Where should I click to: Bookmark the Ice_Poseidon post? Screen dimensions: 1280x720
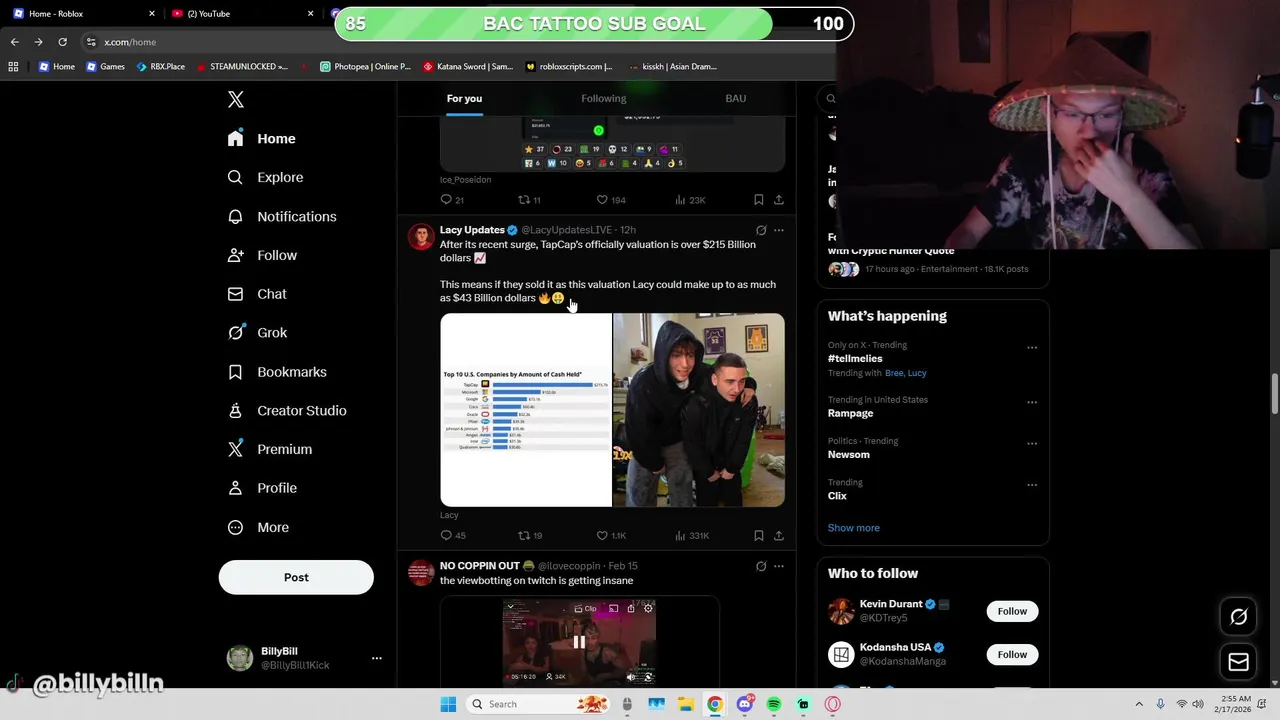pyautogui.click(x=759, y=200)
